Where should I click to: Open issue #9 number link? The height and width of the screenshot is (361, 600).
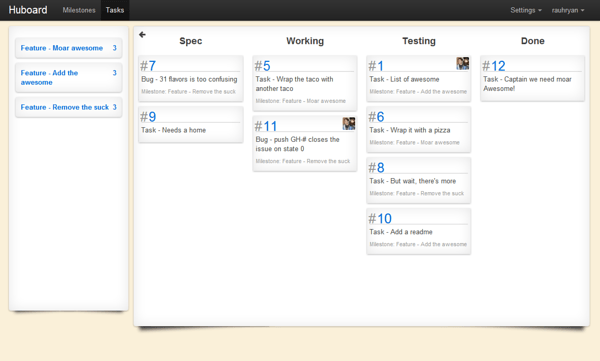(148, 117)
